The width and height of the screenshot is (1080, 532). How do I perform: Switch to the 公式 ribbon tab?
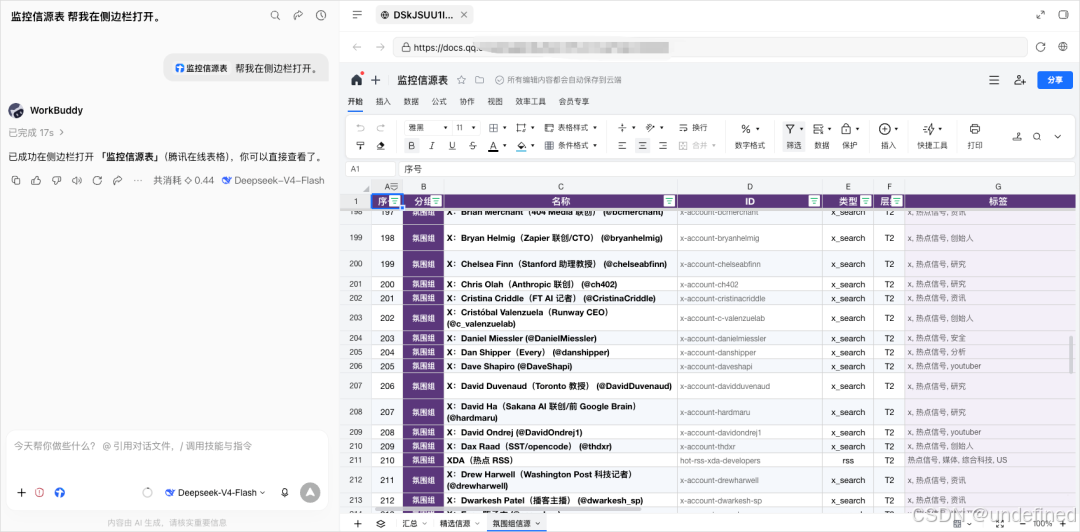click(x=439, y=101)
